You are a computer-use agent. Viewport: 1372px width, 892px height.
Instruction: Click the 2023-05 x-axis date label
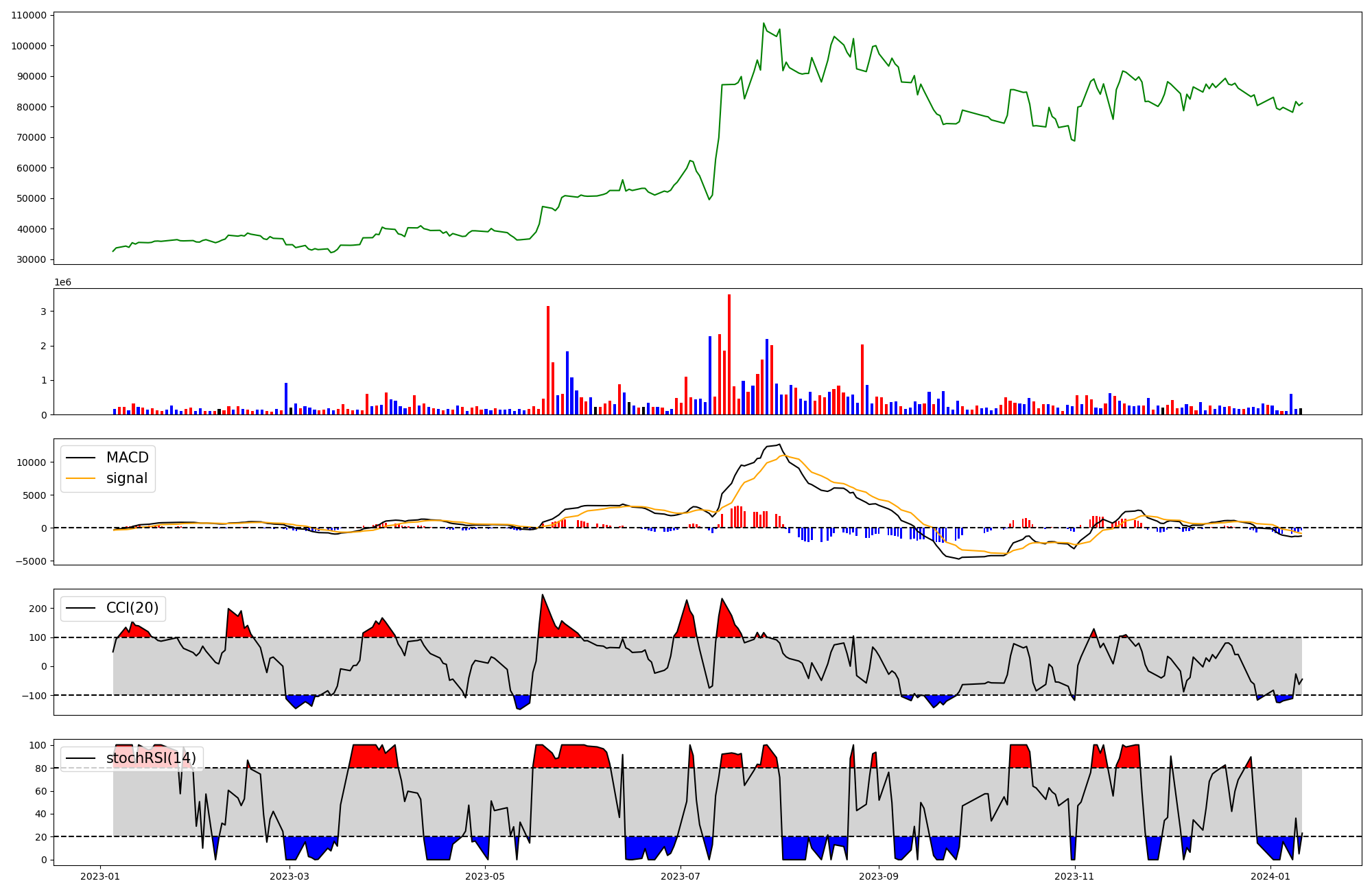click(485, 876)
